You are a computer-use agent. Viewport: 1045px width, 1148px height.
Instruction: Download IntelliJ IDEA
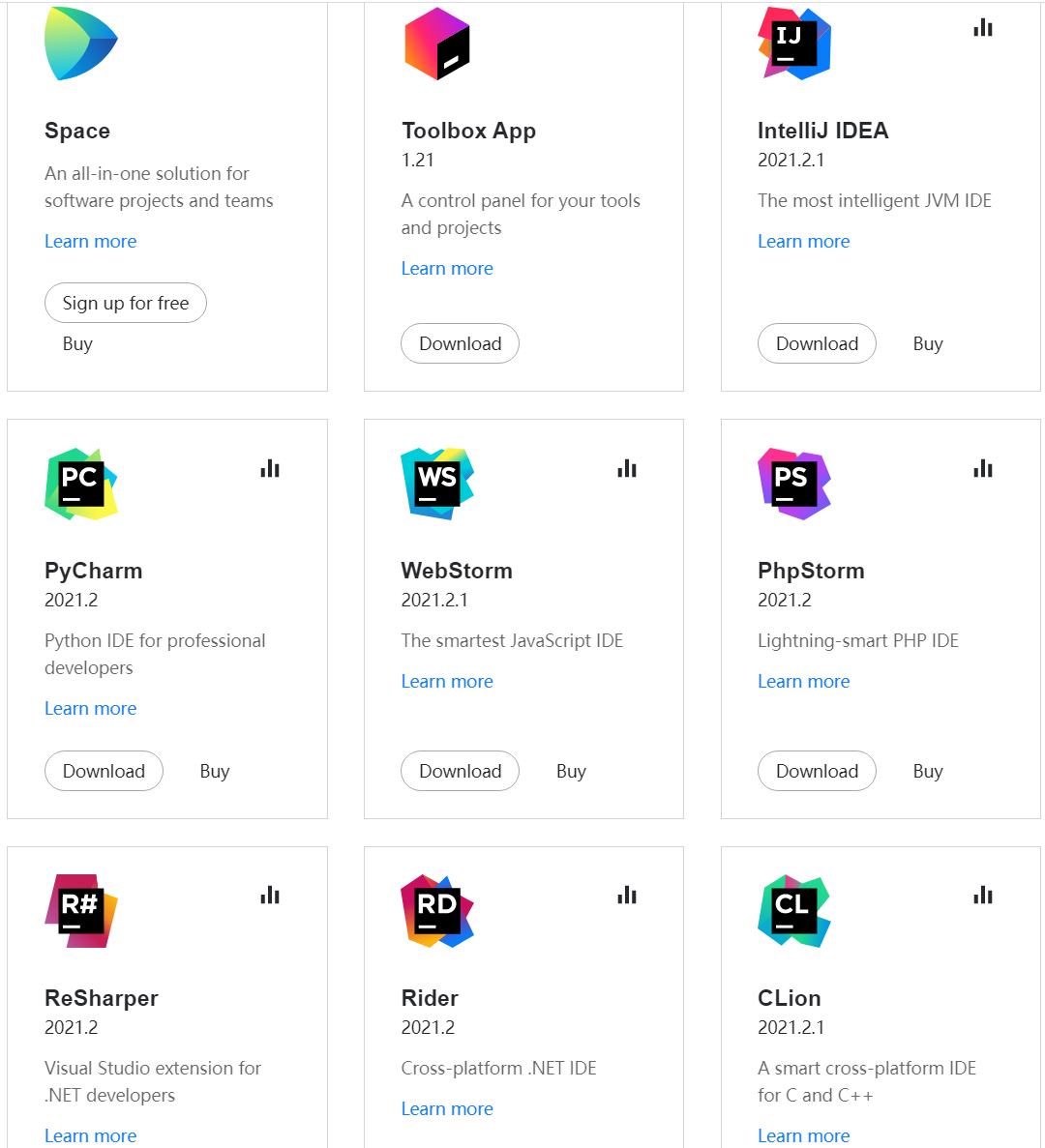(x=817, y=343)
